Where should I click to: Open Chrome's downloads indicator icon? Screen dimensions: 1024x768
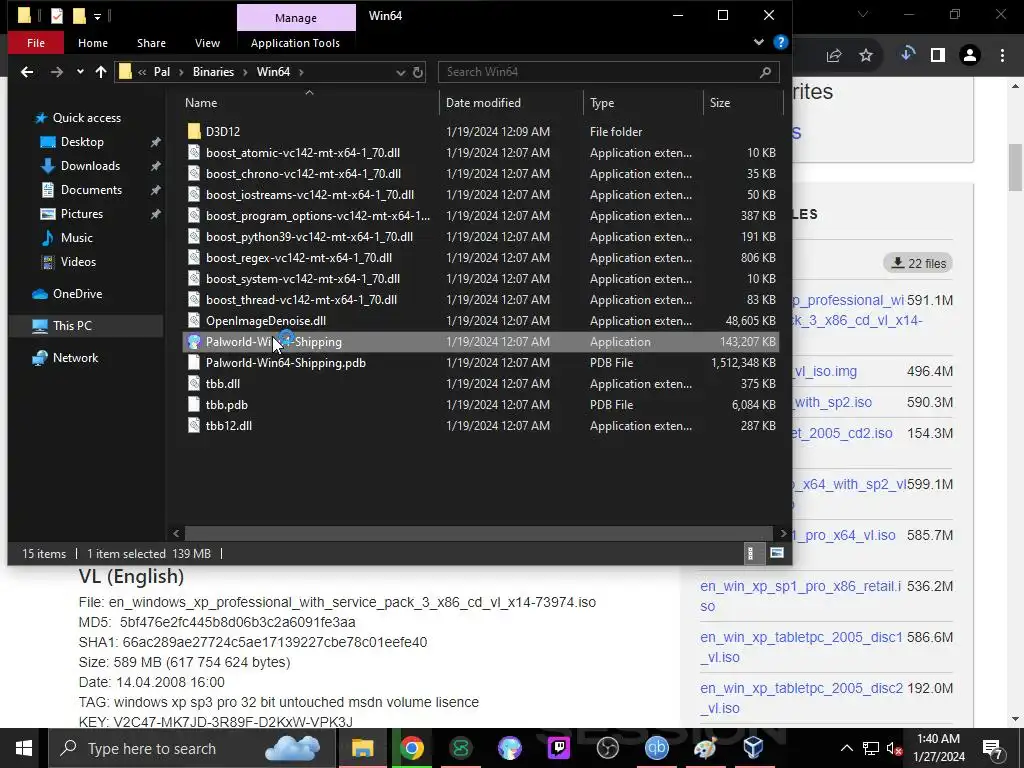[907, 54]
